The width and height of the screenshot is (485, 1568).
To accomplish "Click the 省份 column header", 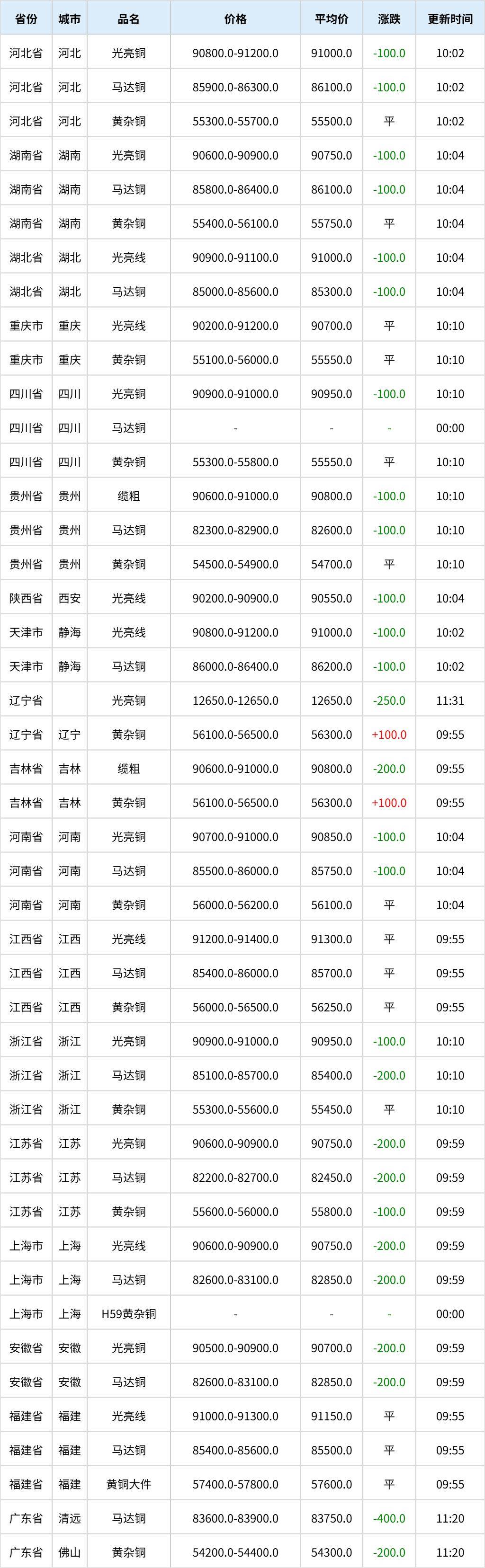I will click(26, 19).
